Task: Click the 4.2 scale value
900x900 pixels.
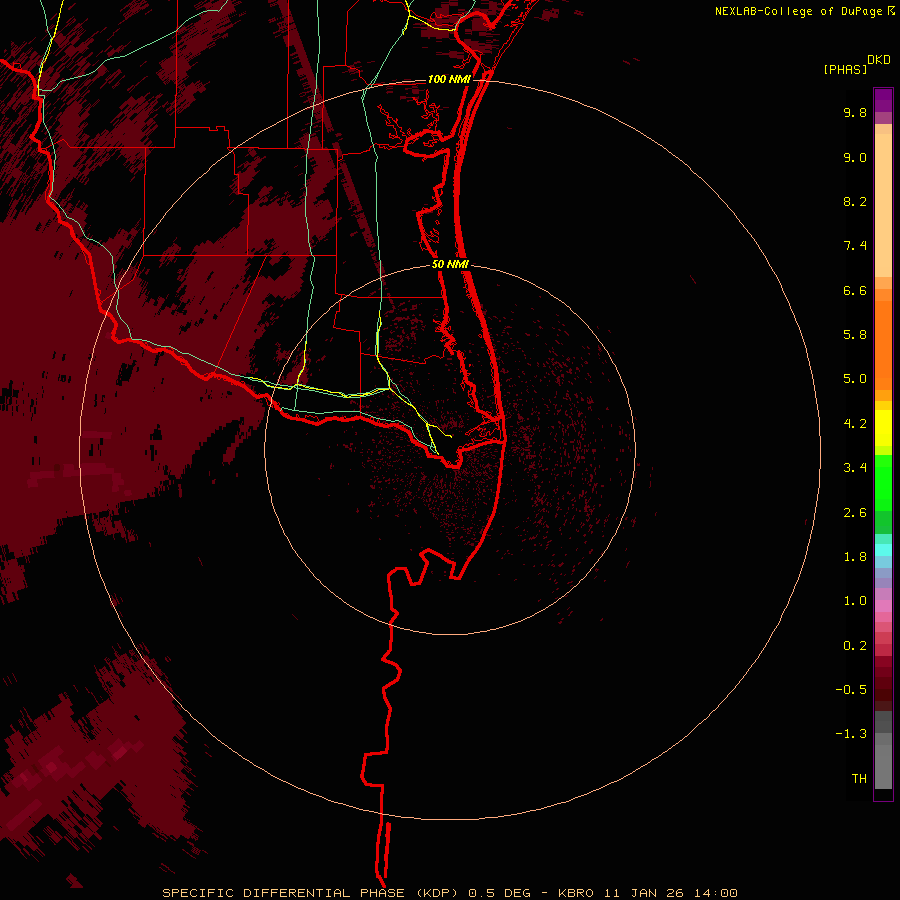Action: (855, 424)
